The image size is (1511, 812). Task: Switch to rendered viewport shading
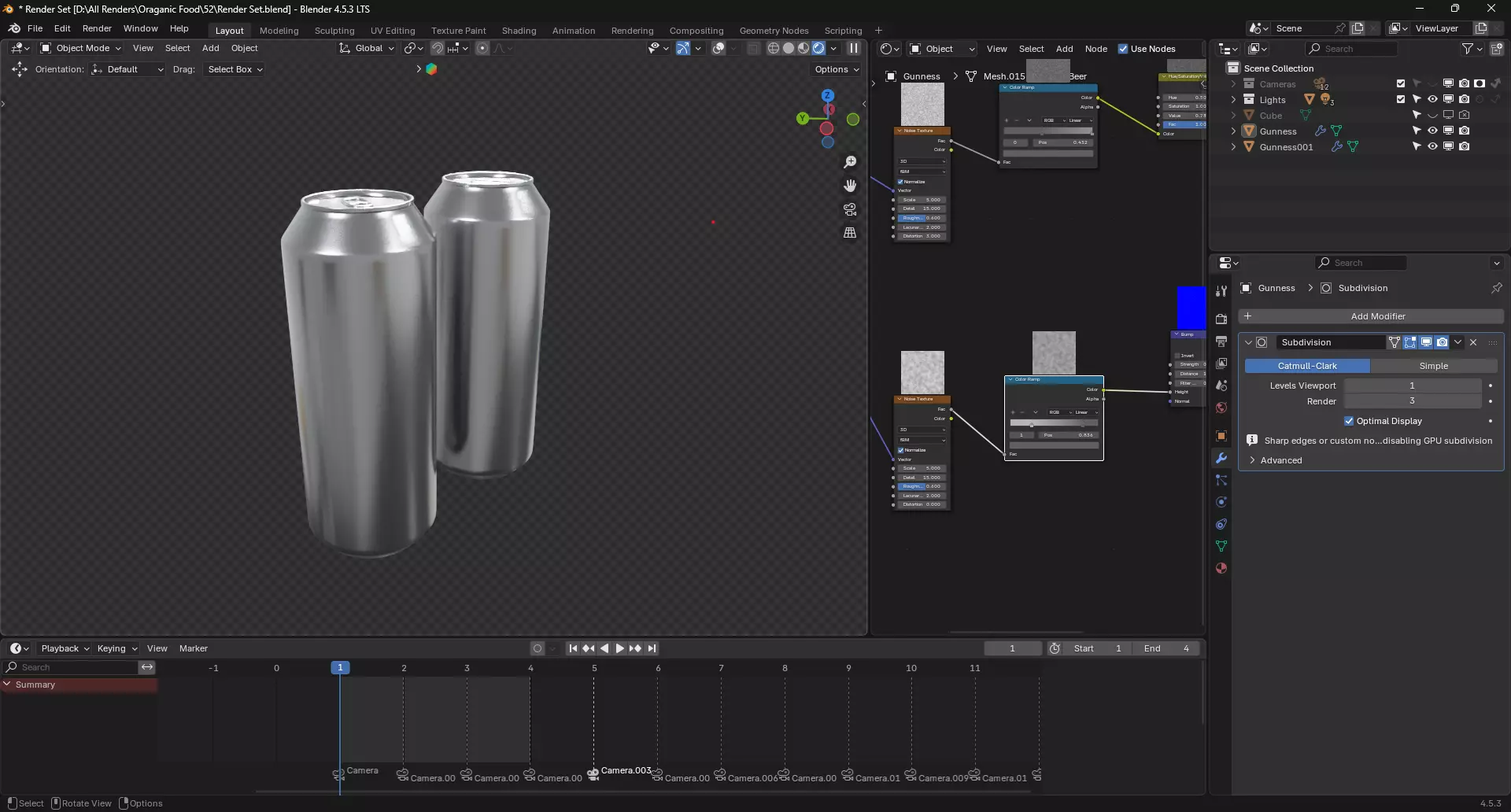(x=818, y=48)
